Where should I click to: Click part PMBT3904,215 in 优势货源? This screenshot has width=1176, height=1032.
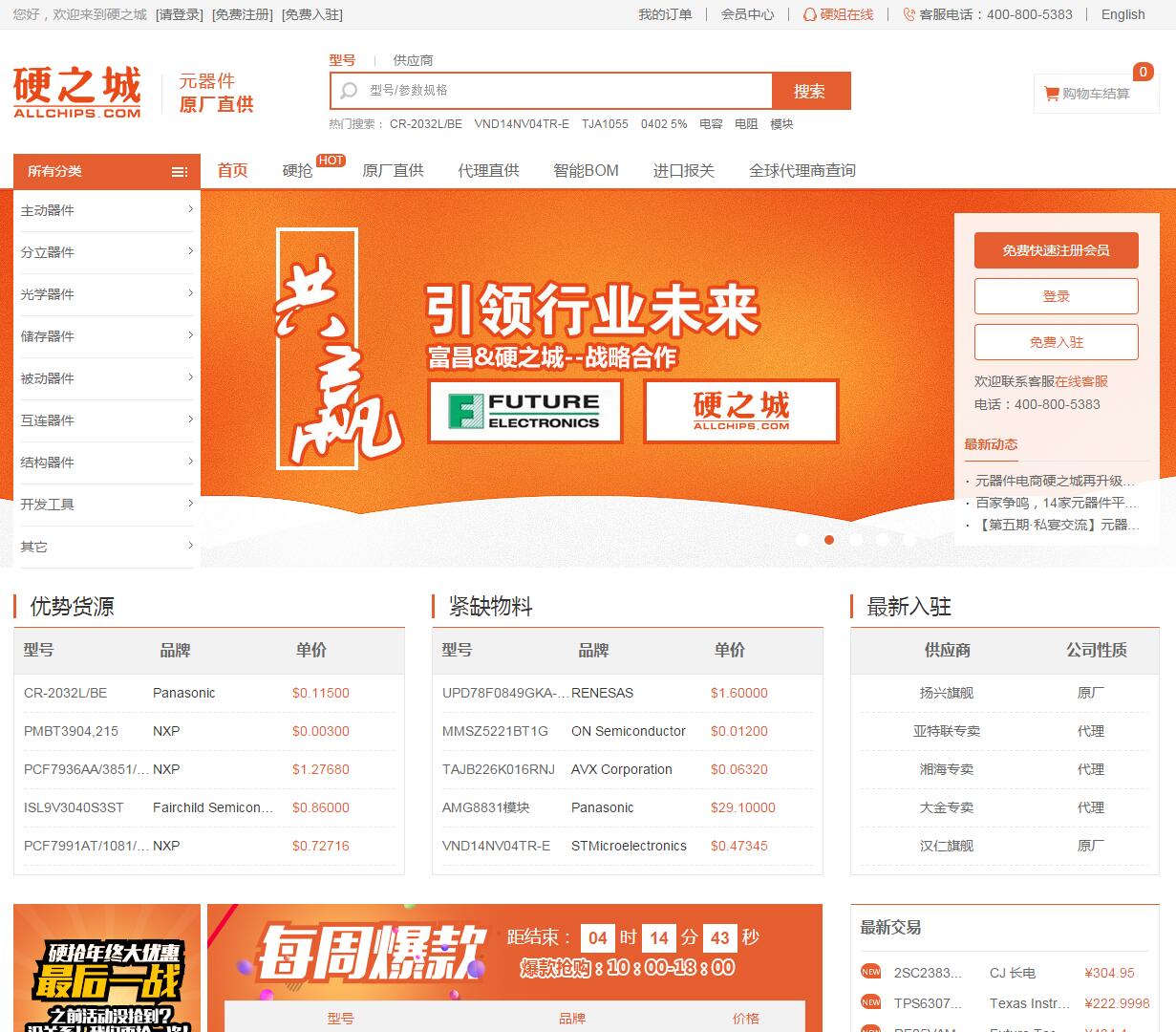pyautogui.click(x=71, y=731)
